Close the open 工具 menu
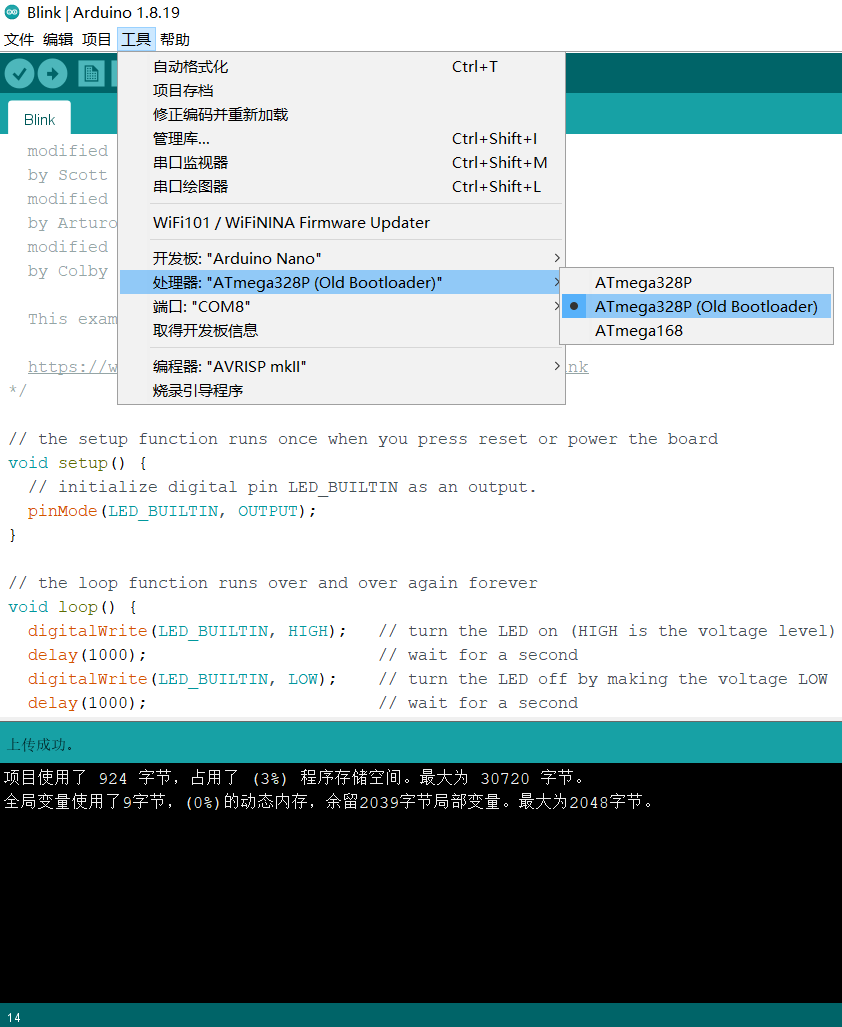 pyautogui.click(x=136, y=40)
